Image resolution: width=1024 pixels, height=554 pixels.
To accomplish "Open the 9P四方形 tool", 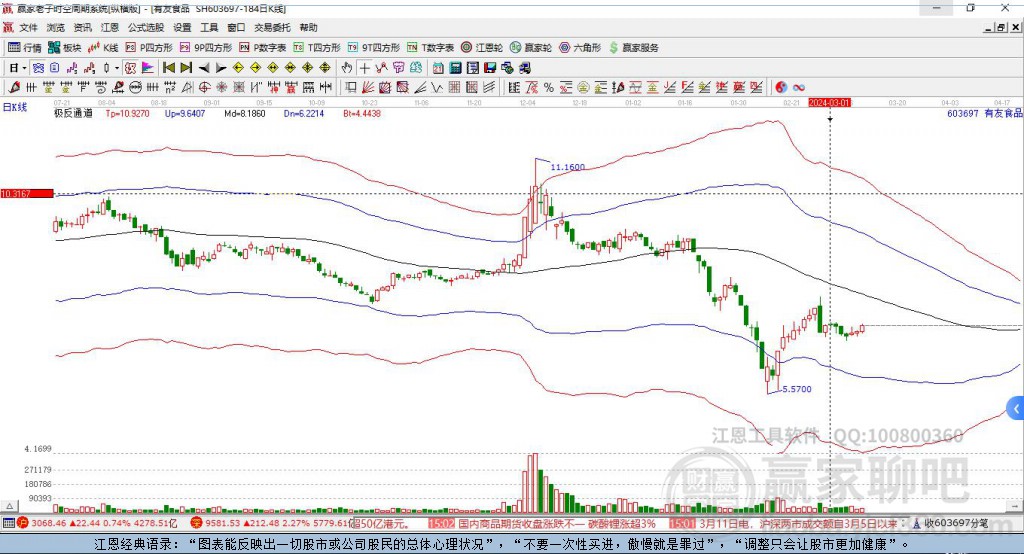I will [x=206, y=48].
